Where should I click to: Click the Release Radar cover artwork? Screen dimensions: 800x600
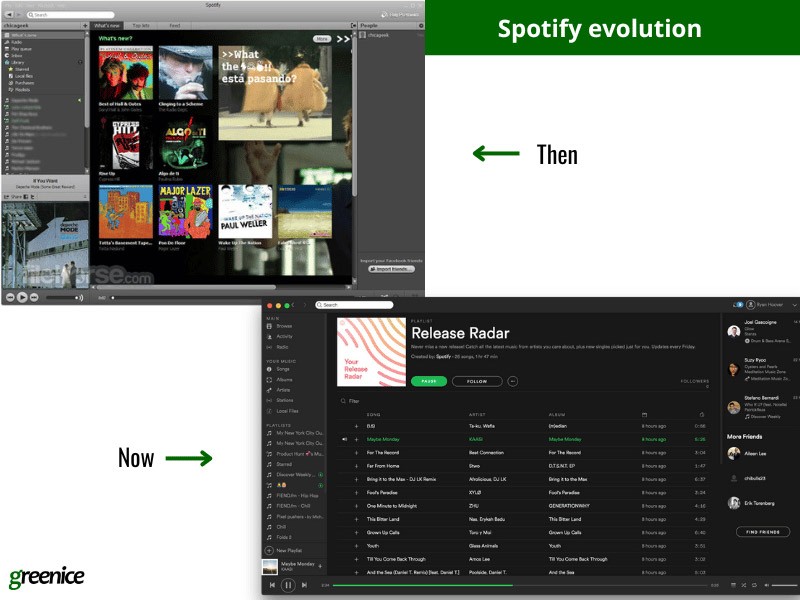371,352
